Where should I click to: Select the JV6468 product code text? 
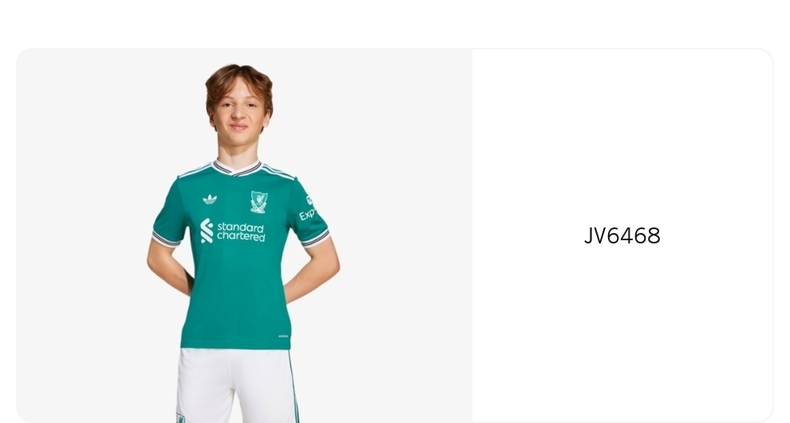[622, 236]
